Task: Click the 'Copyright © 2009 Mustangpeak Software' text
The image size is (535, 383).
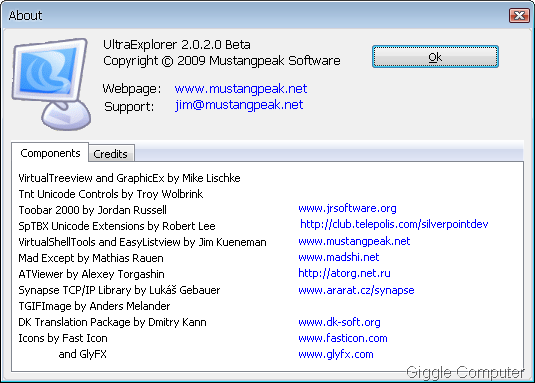Action: [x=222, y=61]
